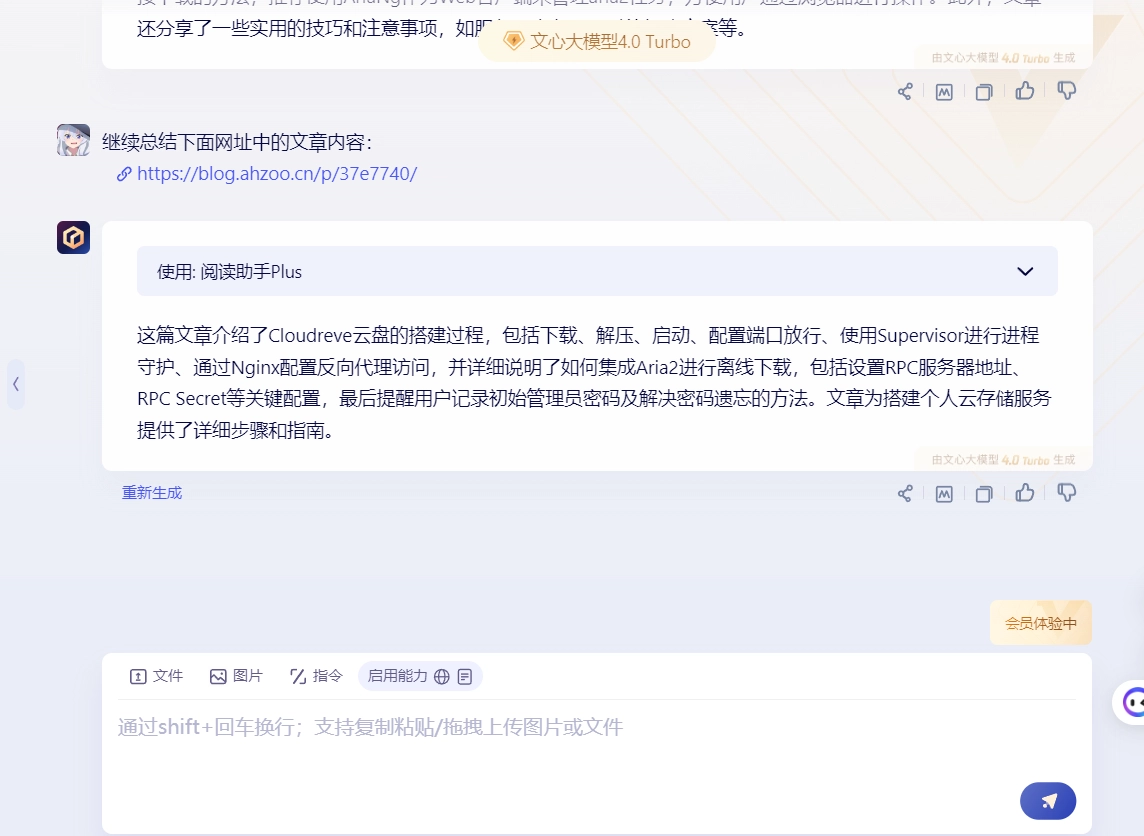This screenshot has height=836, width=1144.
Task: Click 重新生成 to regenerate the answer
Action: point(152,493)
